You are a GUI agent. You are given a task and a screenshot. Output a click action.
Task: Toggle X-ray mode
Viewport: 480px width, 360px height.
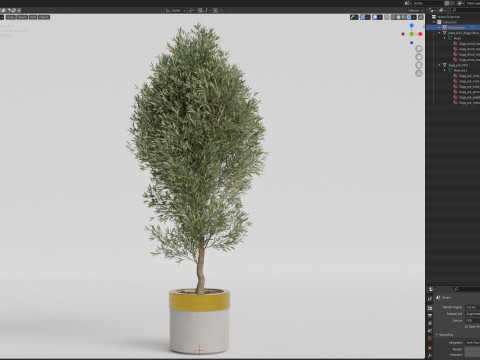tap(386, 17)
